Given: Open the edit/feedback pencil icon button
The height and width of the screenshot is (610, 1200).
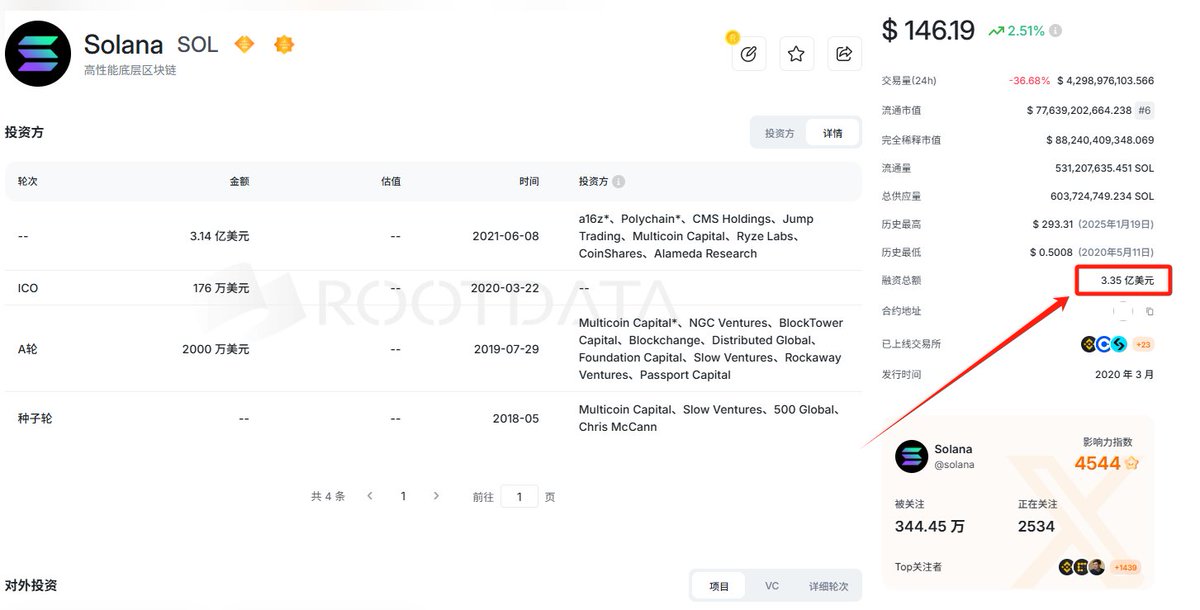Looking at the screenshot, I should point(748,54).
